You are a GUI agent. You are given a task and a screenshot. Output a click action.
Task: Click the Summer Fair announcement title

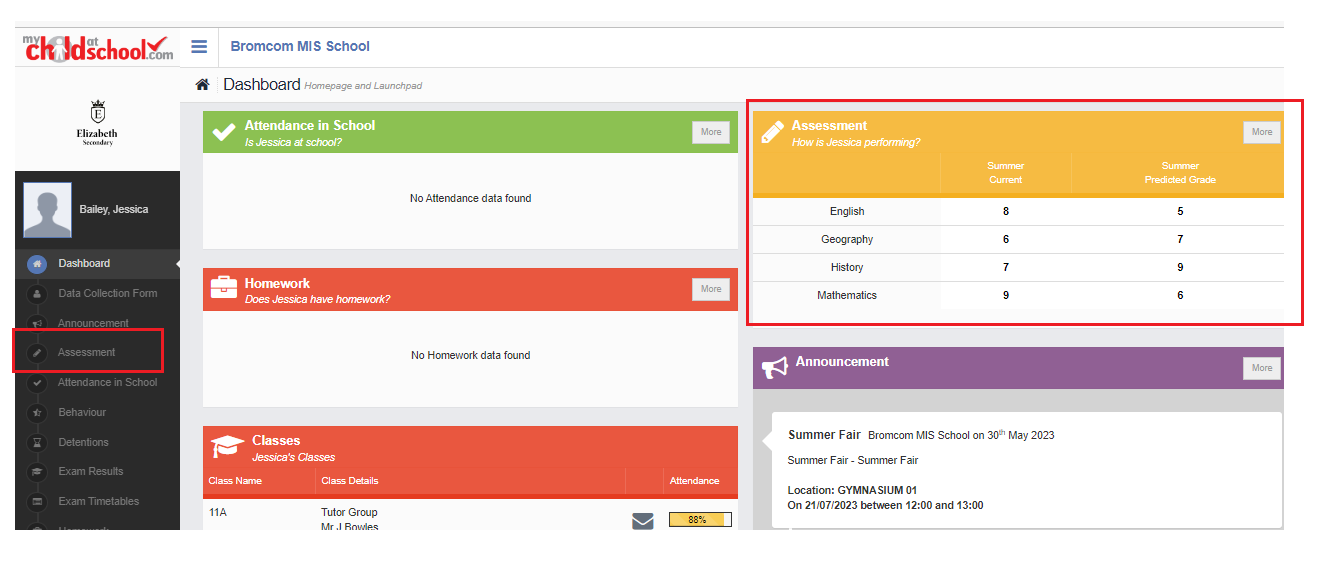(x=824, y=435)
